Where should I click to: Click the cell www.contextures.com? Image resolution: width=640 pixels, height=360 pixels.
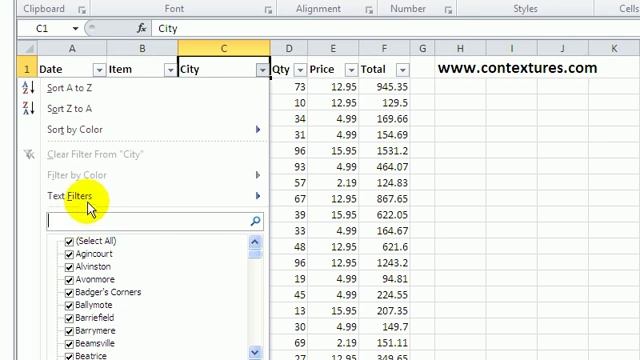(x=518, y=68)
